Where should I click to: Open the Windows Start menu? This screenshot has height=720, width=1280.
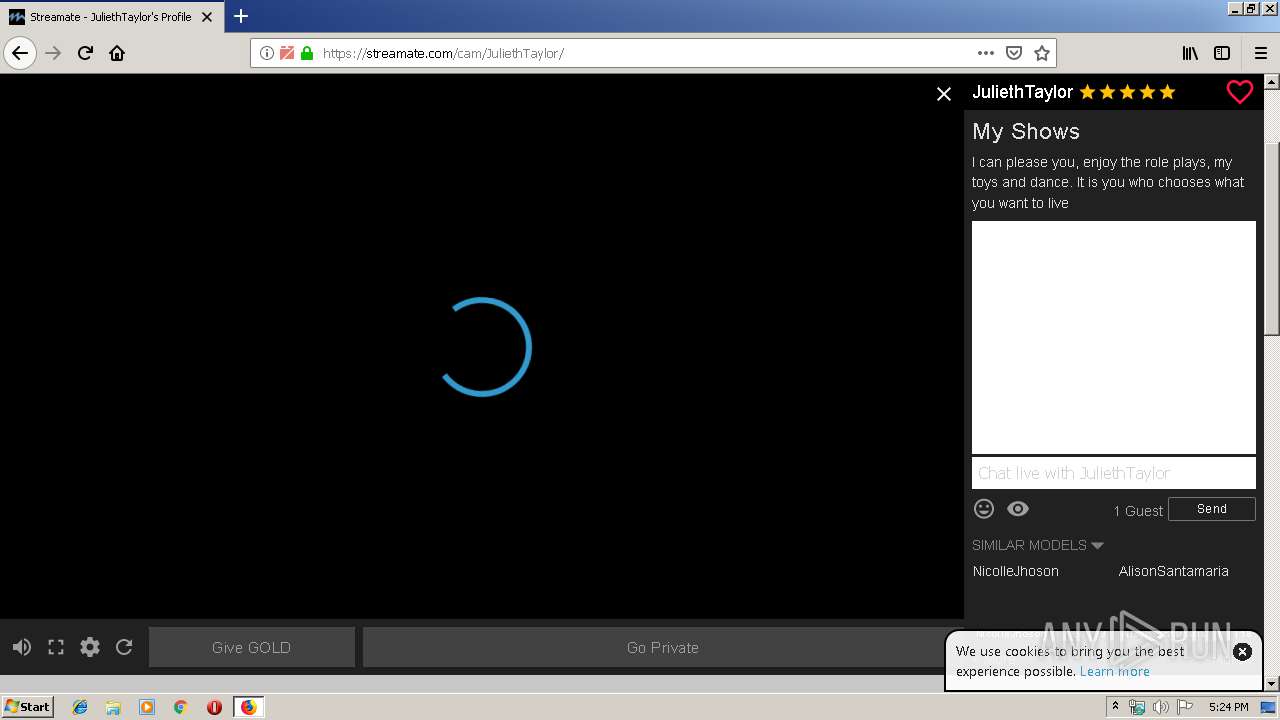click(27, 706)
